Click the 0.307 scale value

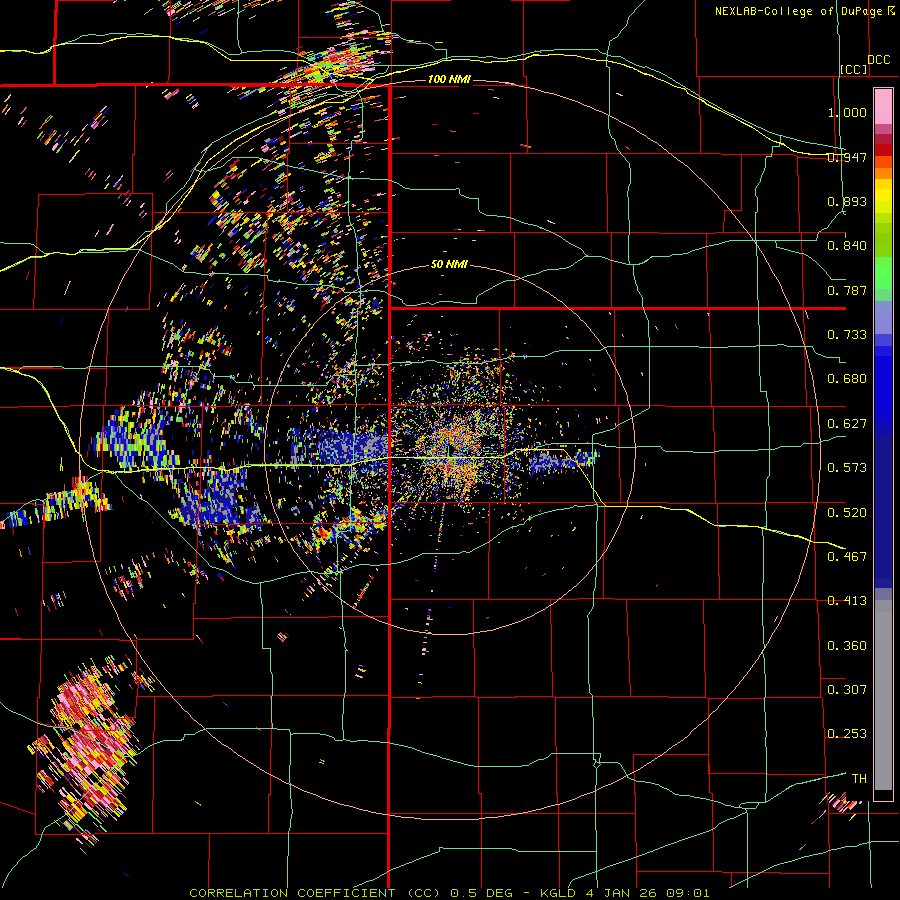847,689
